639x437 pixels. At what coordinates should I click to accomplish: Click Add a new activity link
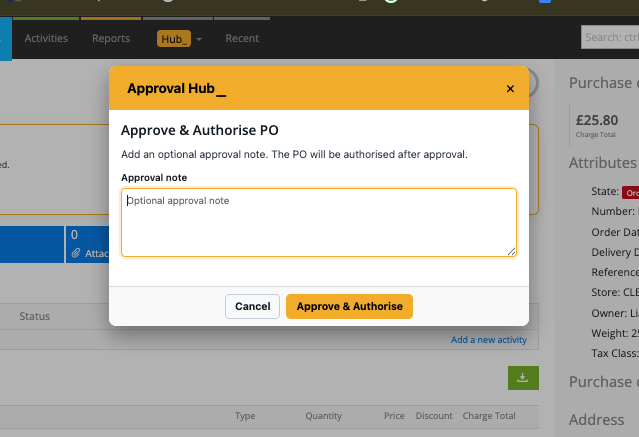tap(489, 340)
